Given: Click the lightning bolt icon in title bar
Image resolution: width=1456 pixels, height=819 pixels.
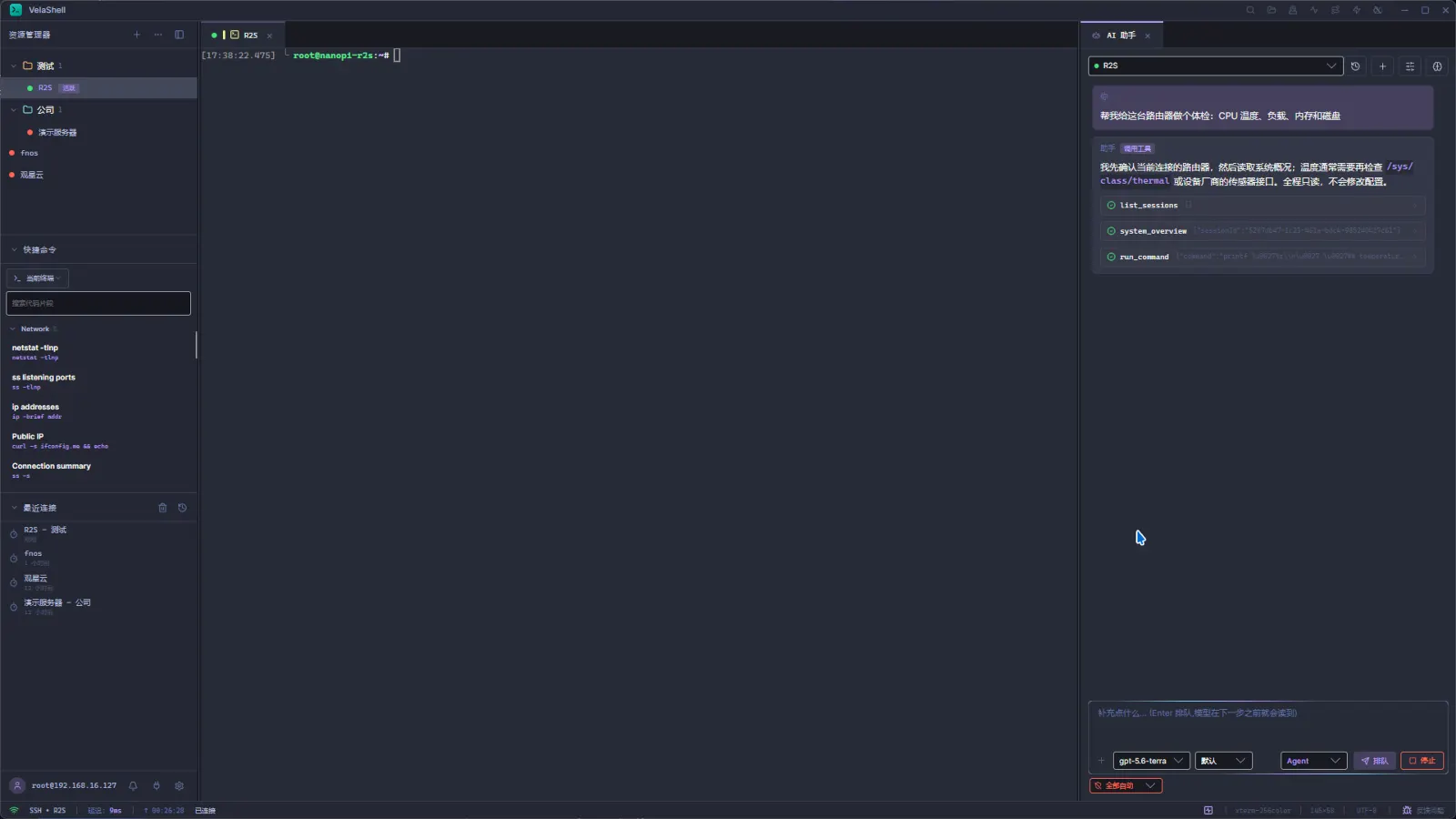Looking at the screenshot, I should click(x=1356, y=10).
